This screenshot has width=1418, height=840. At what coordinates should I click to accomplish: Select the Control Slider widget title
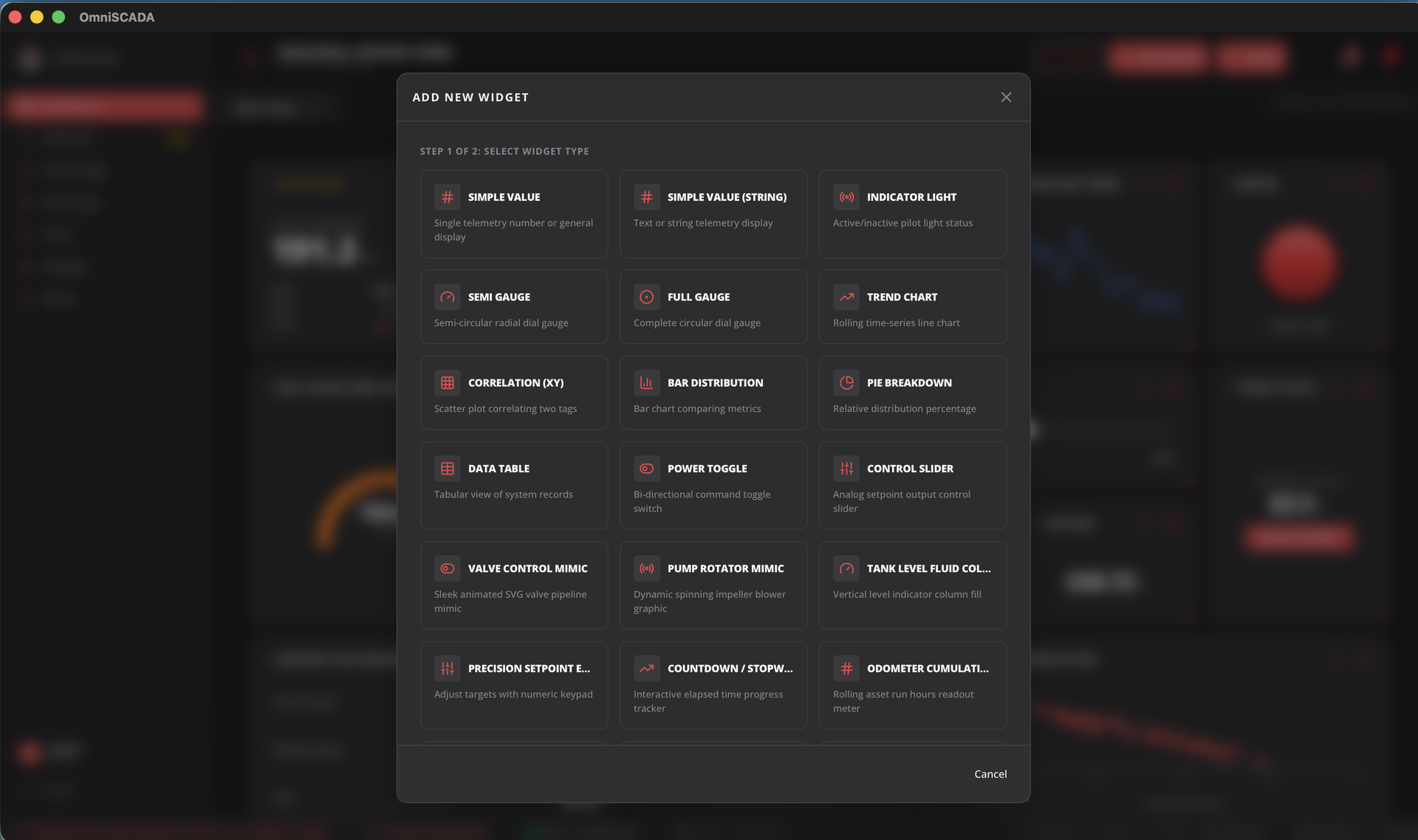[910, 468]
